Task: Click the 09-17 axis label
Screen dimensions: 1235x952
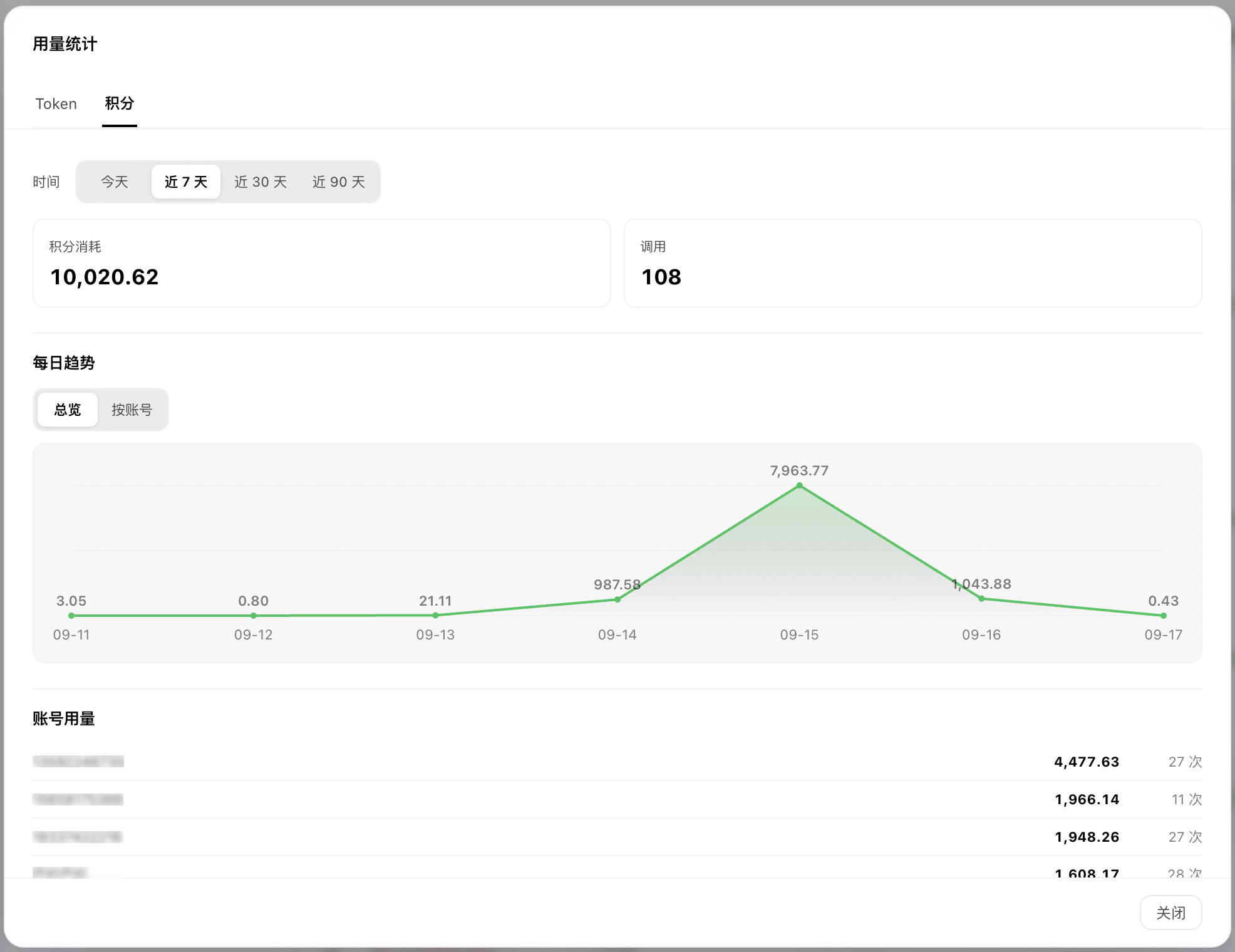Action: click(x=1164, y=634)
